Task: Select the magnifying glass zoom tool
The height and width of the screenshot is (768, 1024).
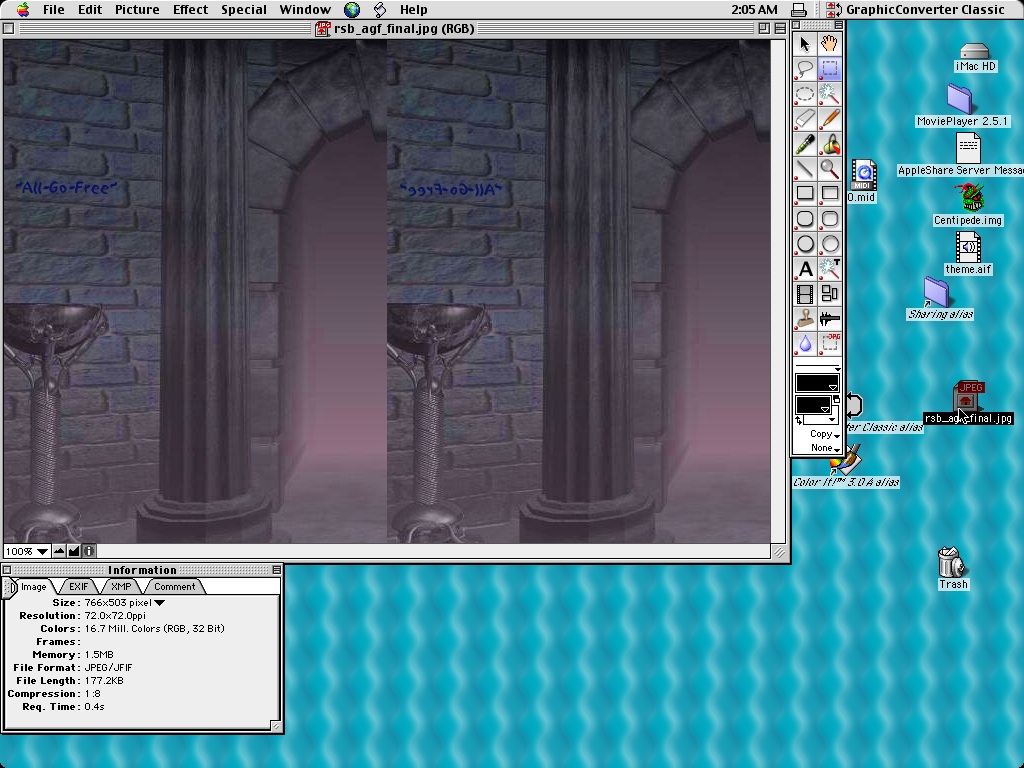Action: (x=829, y=168)
